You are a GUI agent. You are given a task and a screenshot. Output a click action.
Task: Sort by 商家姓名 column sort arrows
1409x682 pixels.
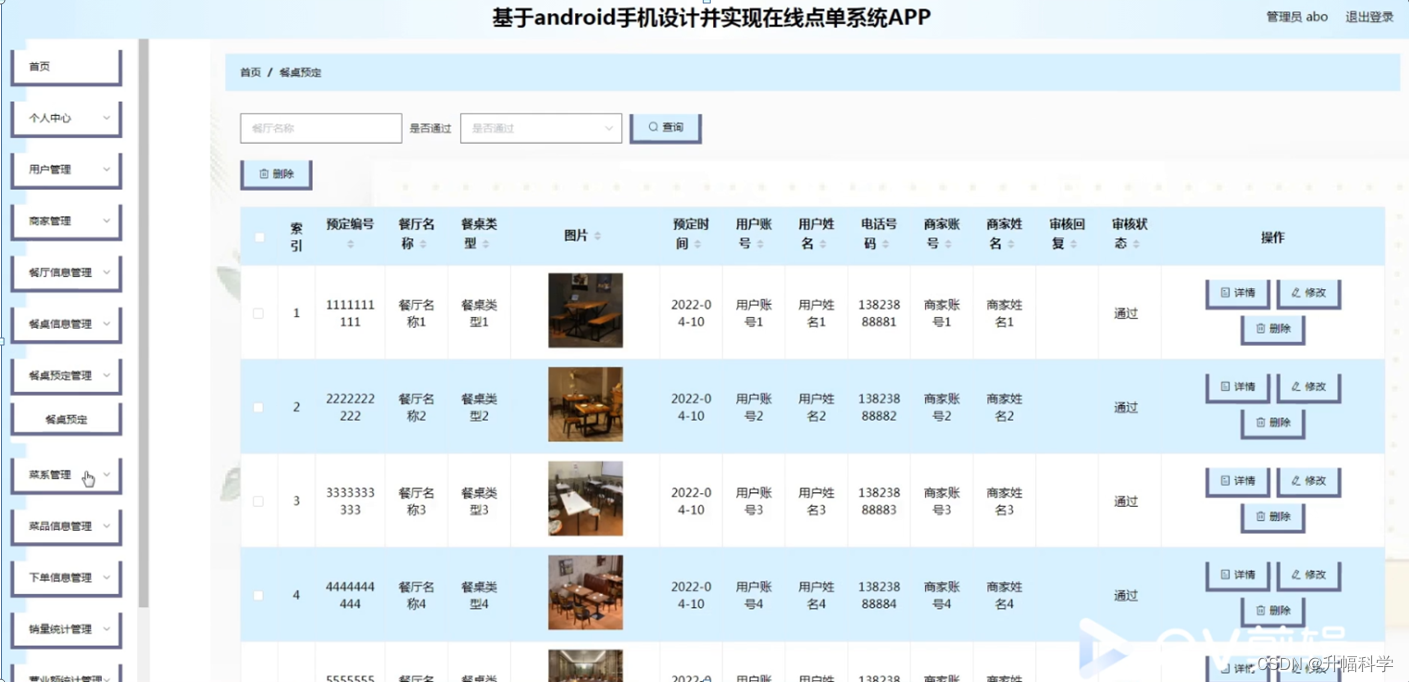coord(1011,245)
